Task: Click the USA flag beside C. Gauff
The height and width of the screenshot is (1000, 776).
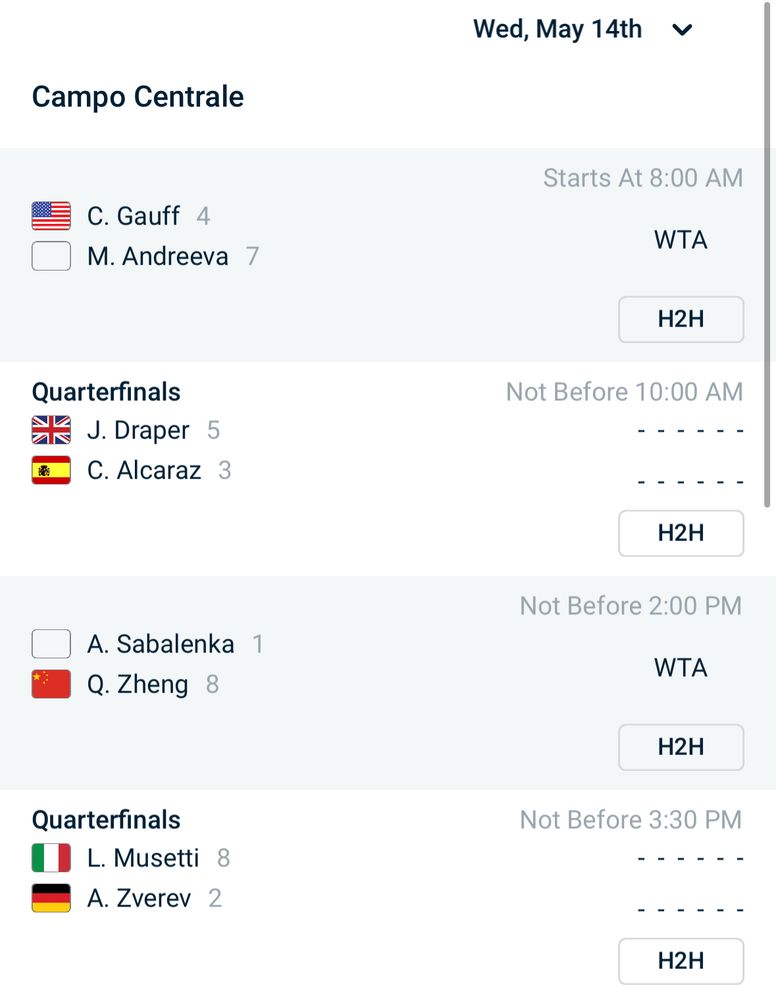Action: (x=51, y=216)
